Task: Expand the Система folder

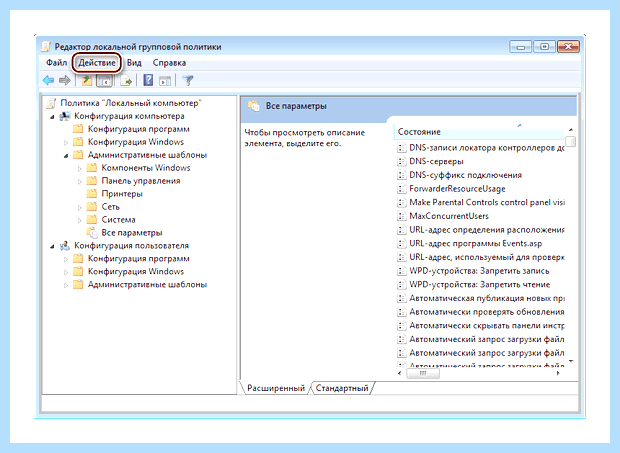Action: [x=79, y=220]
